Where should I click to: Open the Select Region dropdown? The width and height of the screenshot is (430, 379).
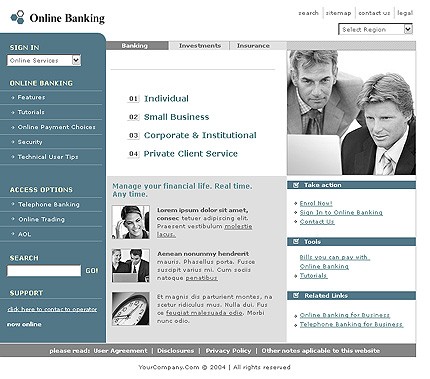click(x=375, y=29)
